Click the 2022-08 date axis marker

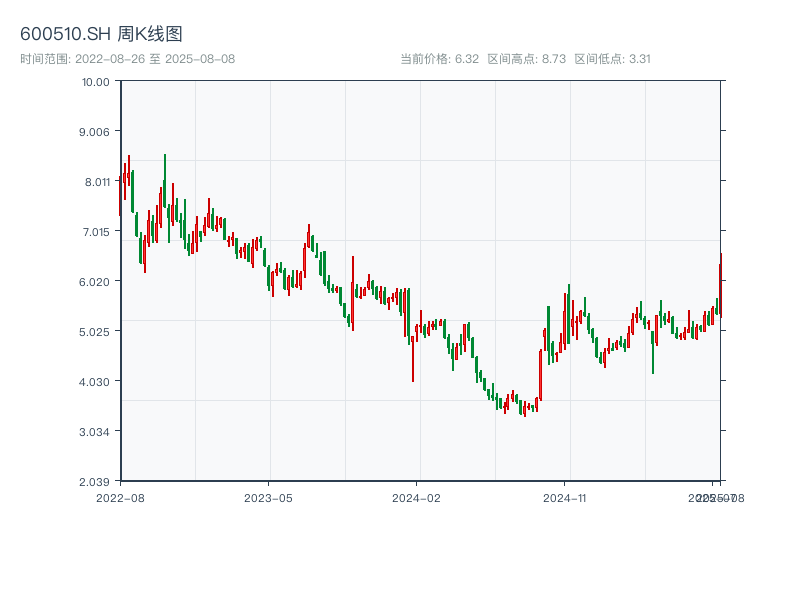tap(120, 497)
